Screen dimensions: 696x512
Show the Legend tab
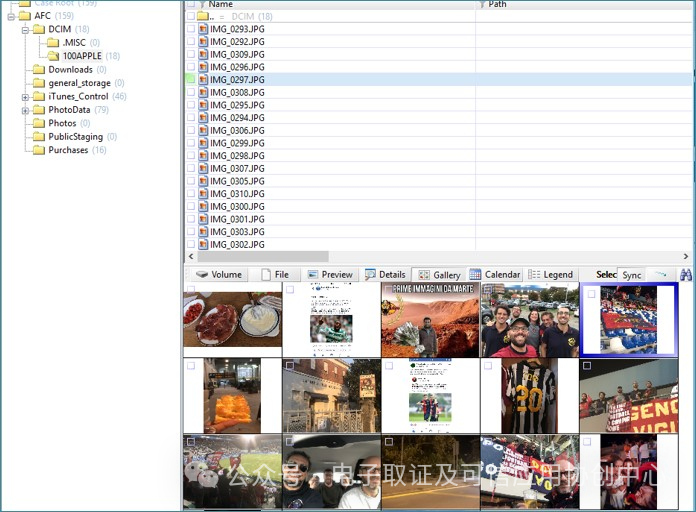pos(551,274)
